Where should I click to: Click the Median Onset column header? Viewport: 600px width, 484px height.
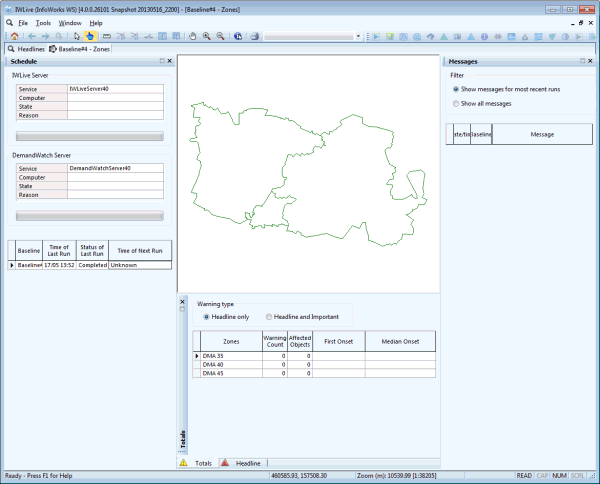pyautogui.click(x=400, y=341)
